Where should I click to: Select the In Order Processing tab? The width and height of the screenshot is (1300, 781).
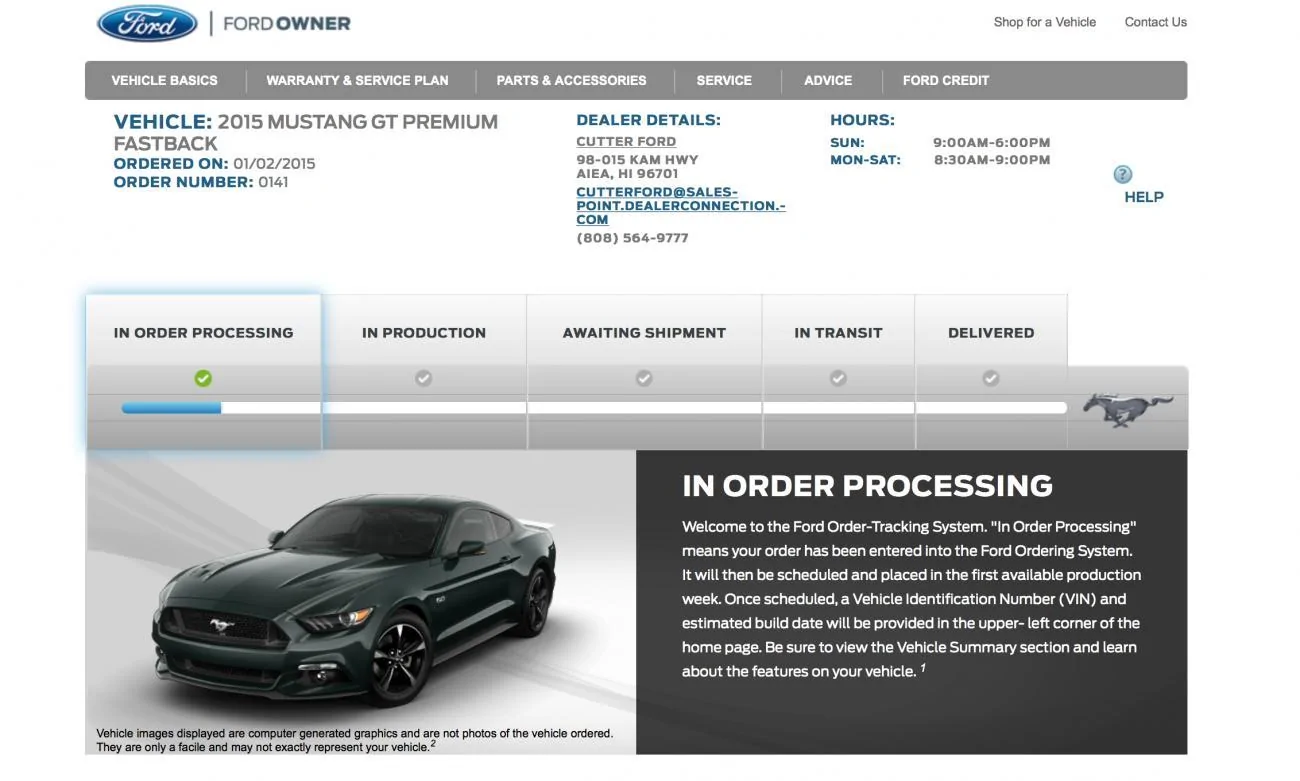click(204, 333)
